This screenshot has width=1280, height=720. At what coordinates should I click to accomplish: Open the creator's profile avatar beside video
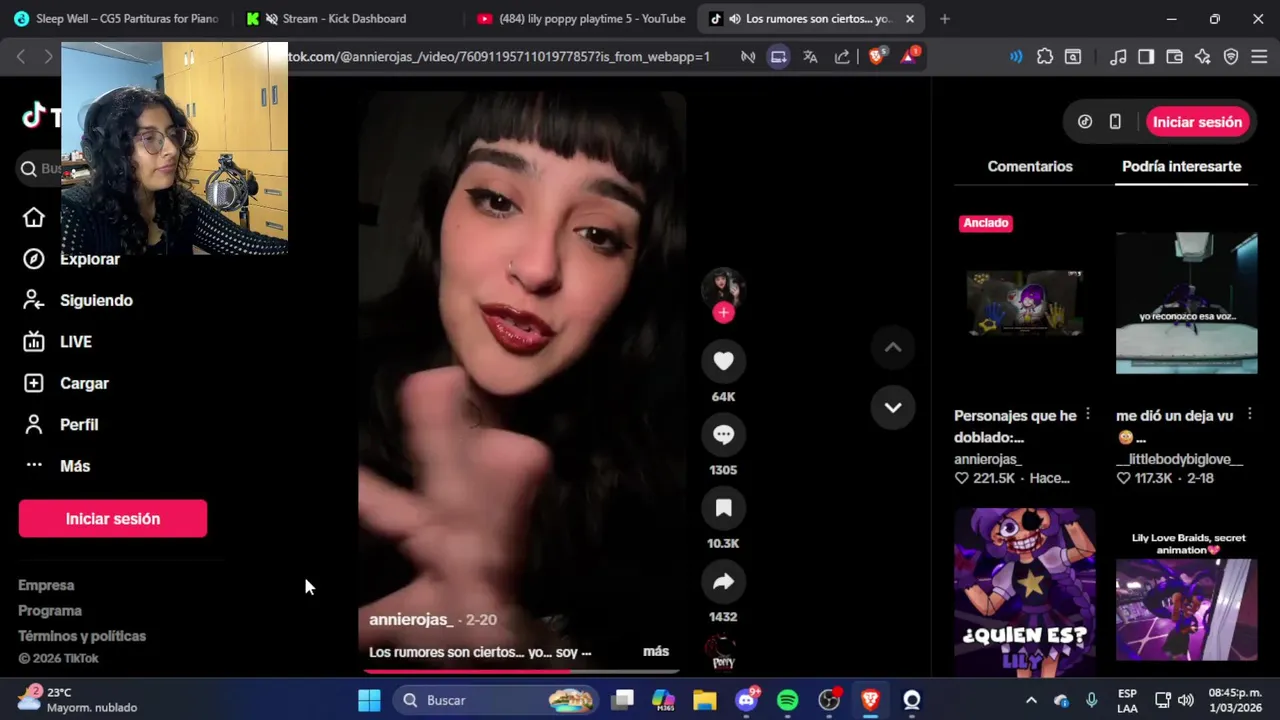[723, 287]
